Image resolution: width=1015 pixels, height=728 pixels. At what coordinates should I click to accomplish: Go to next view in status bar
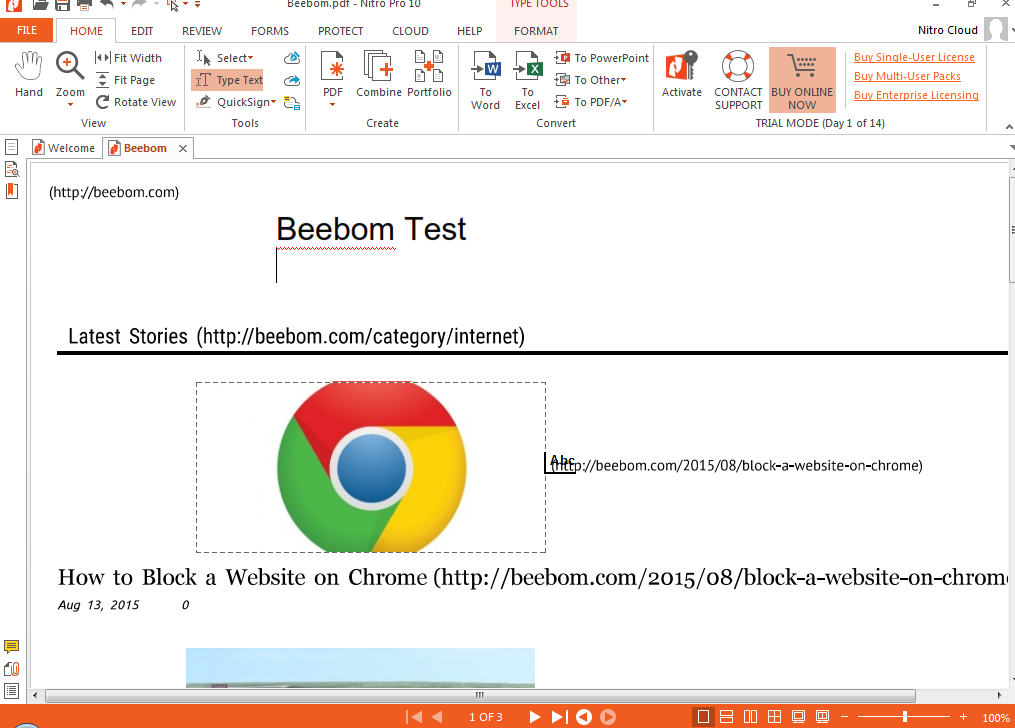(x=608, y=717)
